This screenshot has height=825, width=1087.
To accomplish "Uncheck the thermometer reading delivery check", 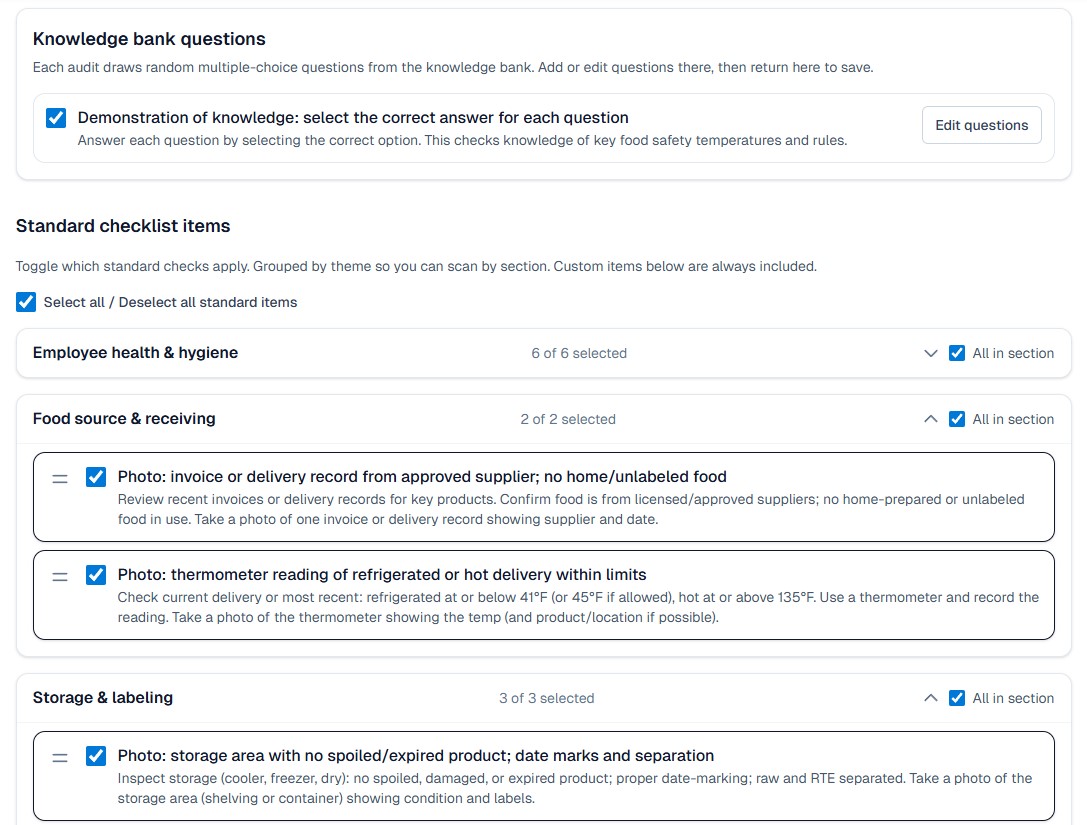I will tap(96, 575).
